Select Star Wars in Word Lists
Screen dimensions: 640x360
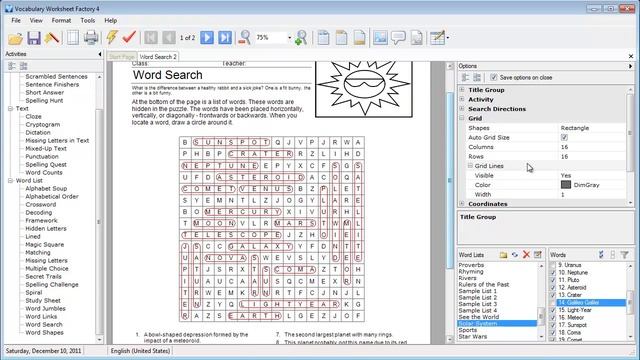[x=472, y=336]
